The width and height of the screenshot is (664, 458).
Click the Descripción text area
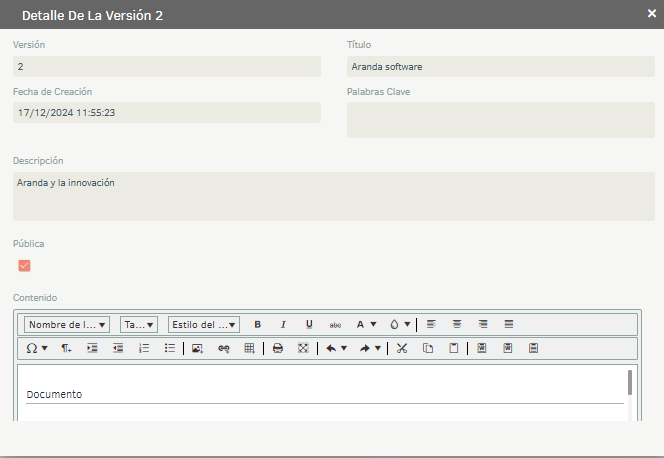coord(334,196)
